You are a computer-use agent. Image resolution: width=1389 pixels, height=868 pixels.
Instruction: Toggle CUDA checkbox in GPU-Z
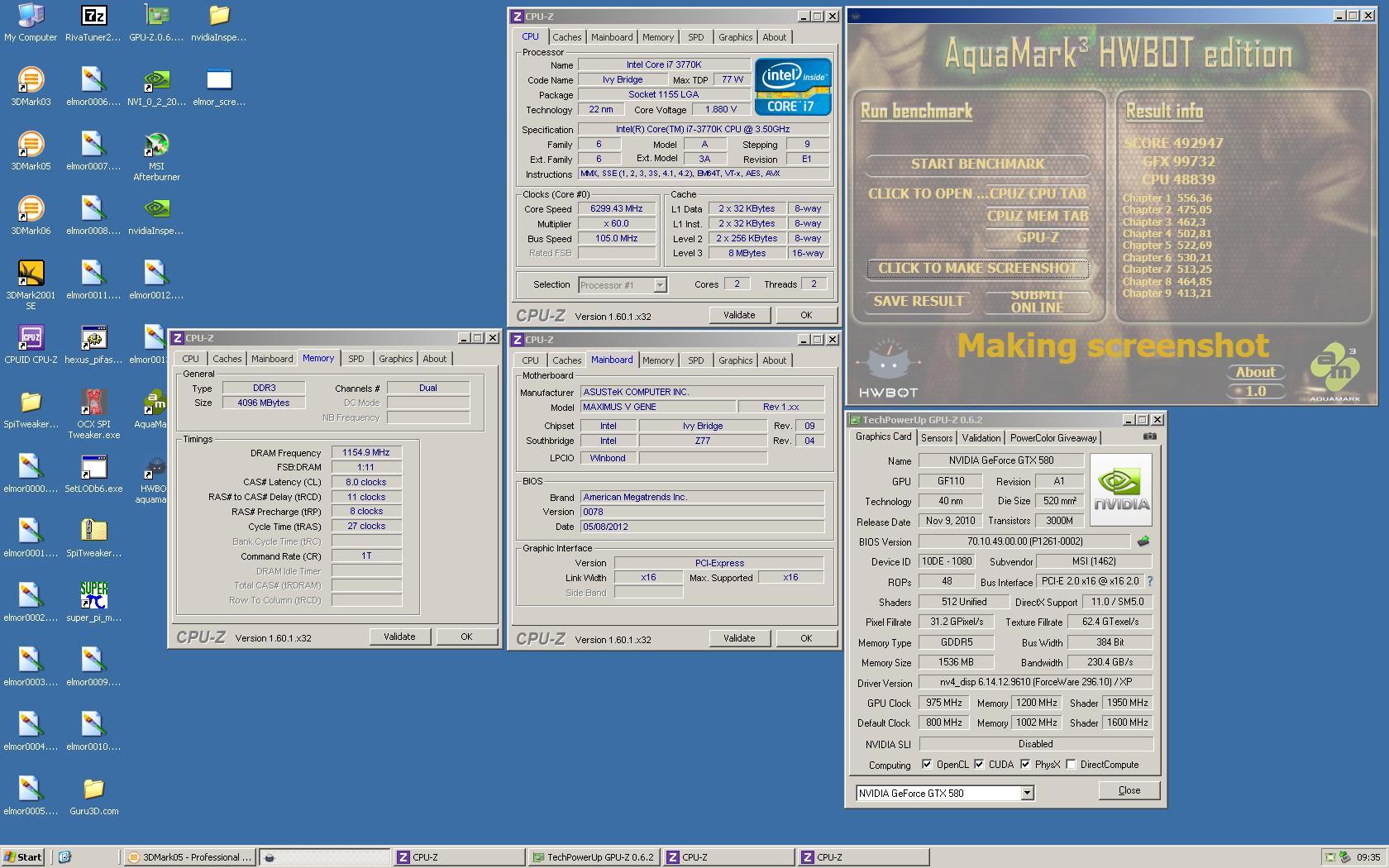pyautogui.click(x=979, y=765)
